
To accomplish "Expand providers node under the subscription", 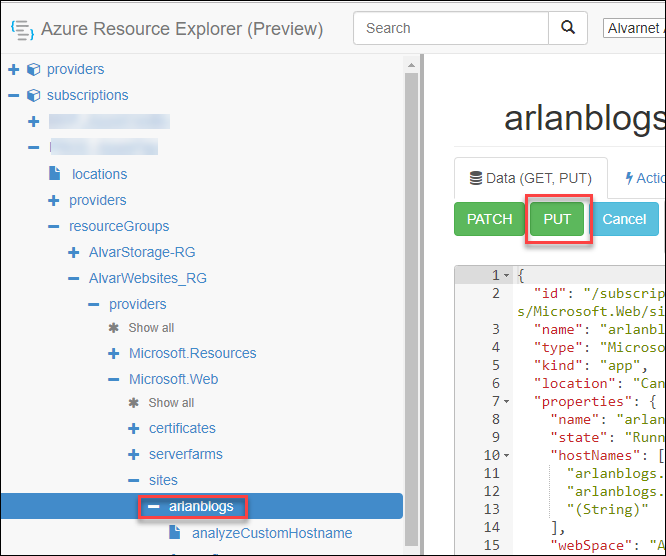I will click(54, 200).
